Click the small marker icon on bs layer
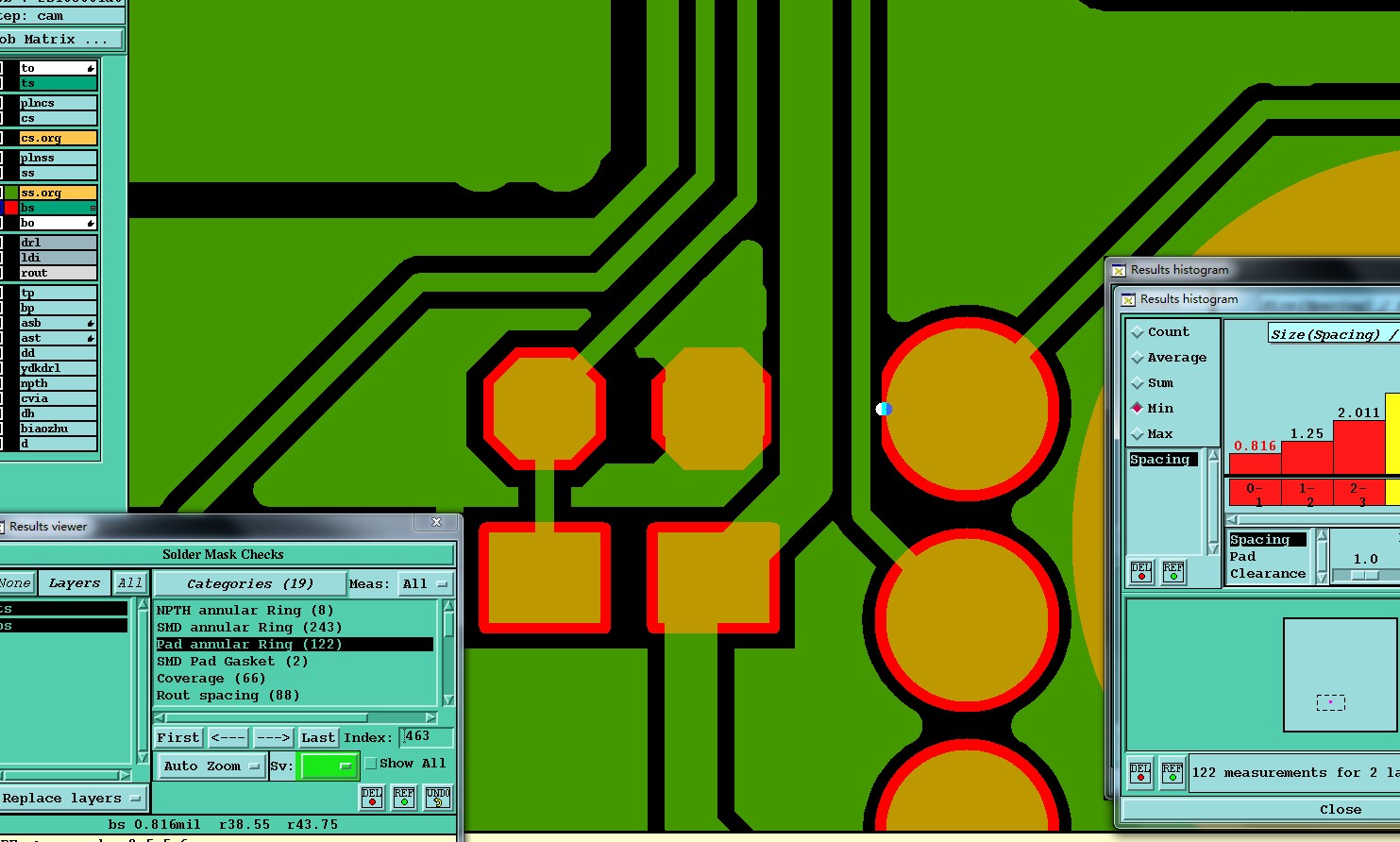The width and height of the screenshot is (1400, 842). pos(93,208)
